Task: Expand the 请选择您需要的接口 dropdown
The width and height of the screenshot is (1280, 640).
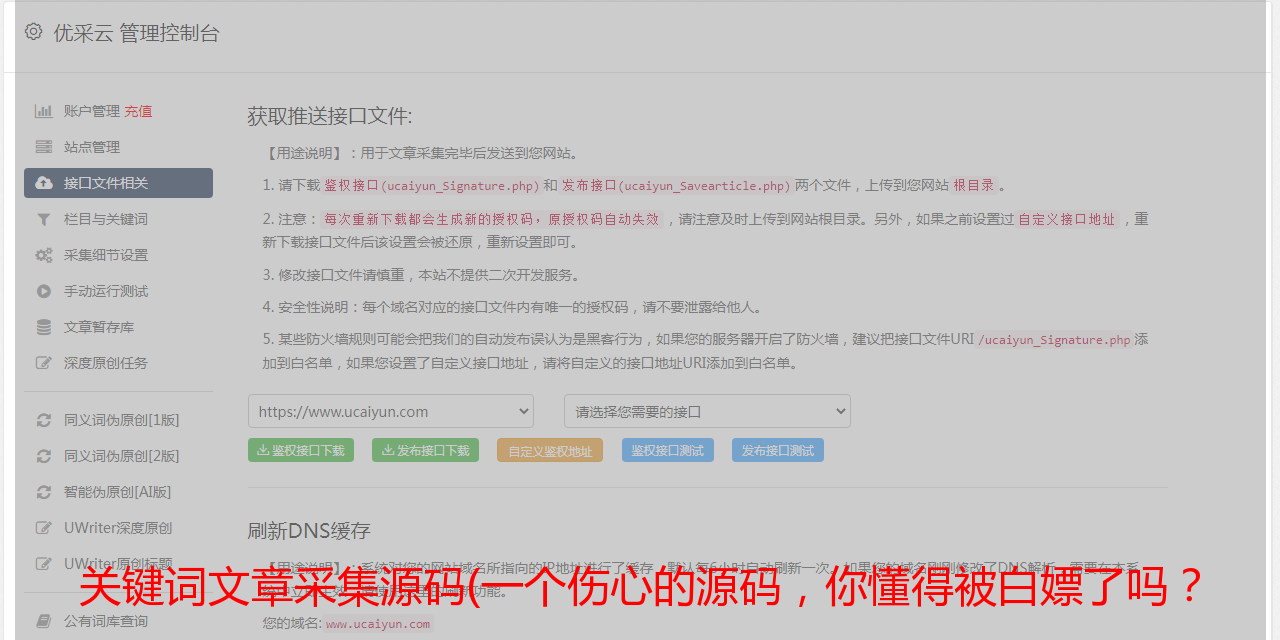Action: coord(707,411)
